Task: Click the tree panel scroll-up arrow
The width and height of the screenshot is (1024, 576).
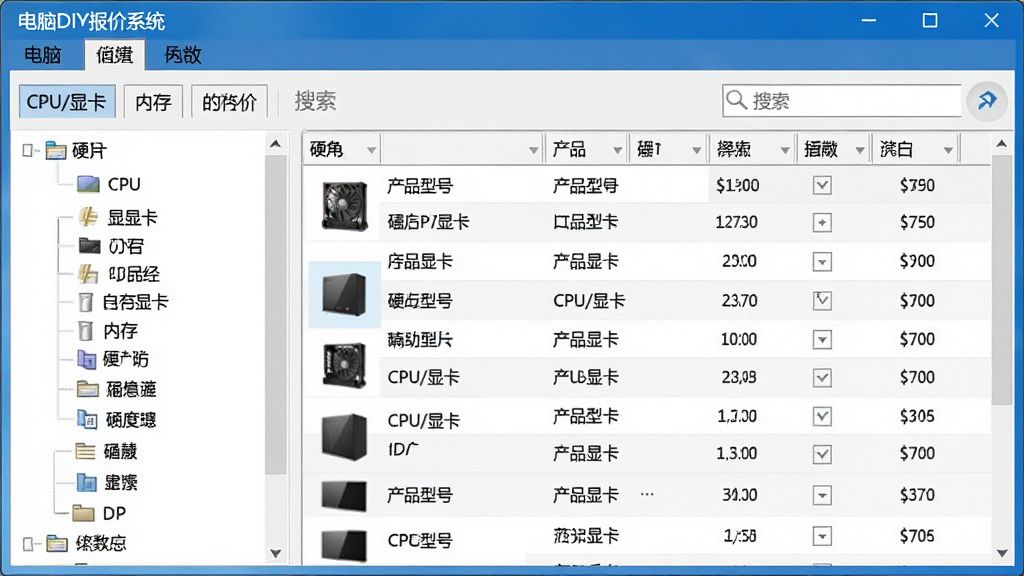Action: (x=276, y=144)
